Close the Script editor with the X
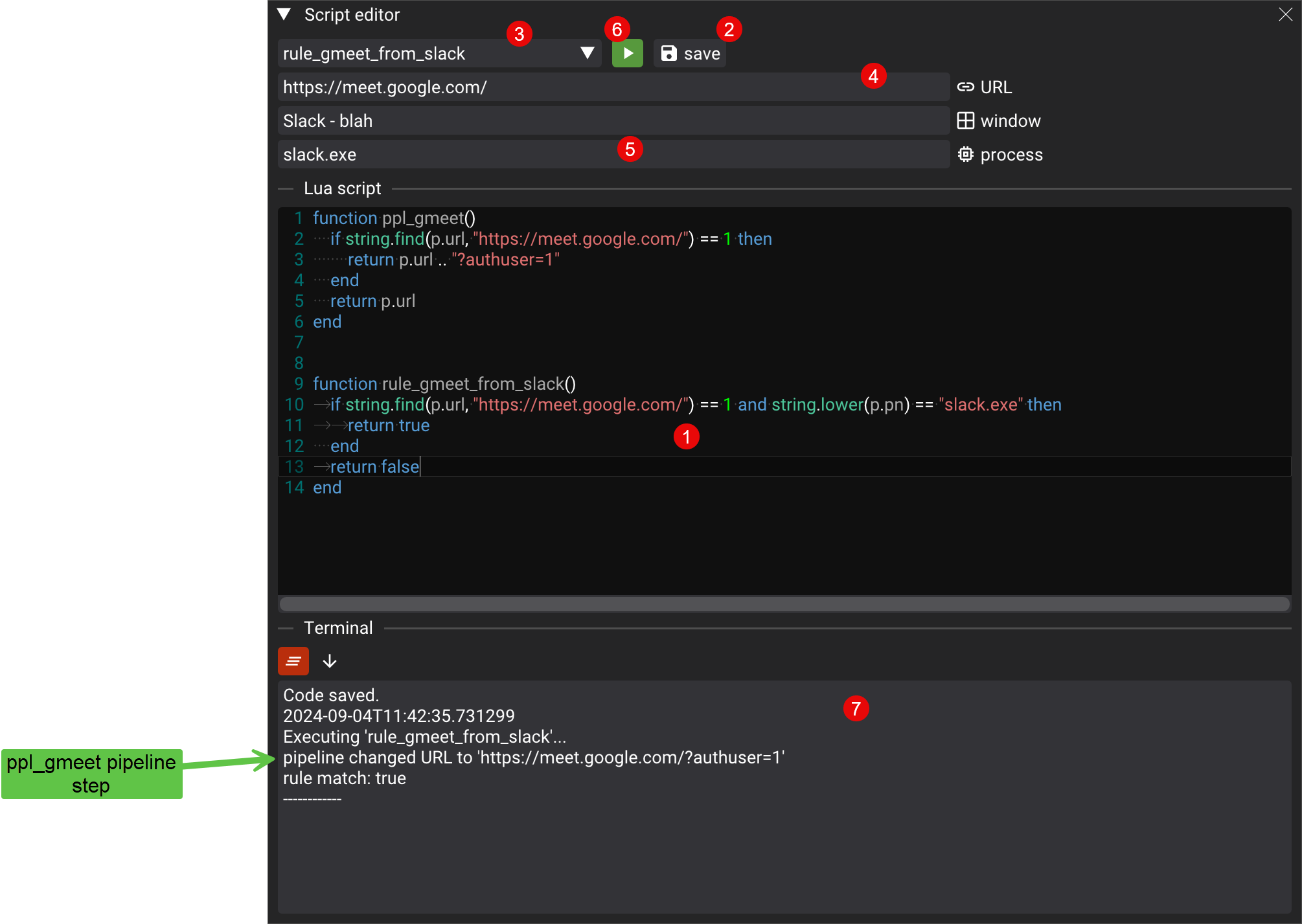Screen dimensions: 1302x924 1285,14
